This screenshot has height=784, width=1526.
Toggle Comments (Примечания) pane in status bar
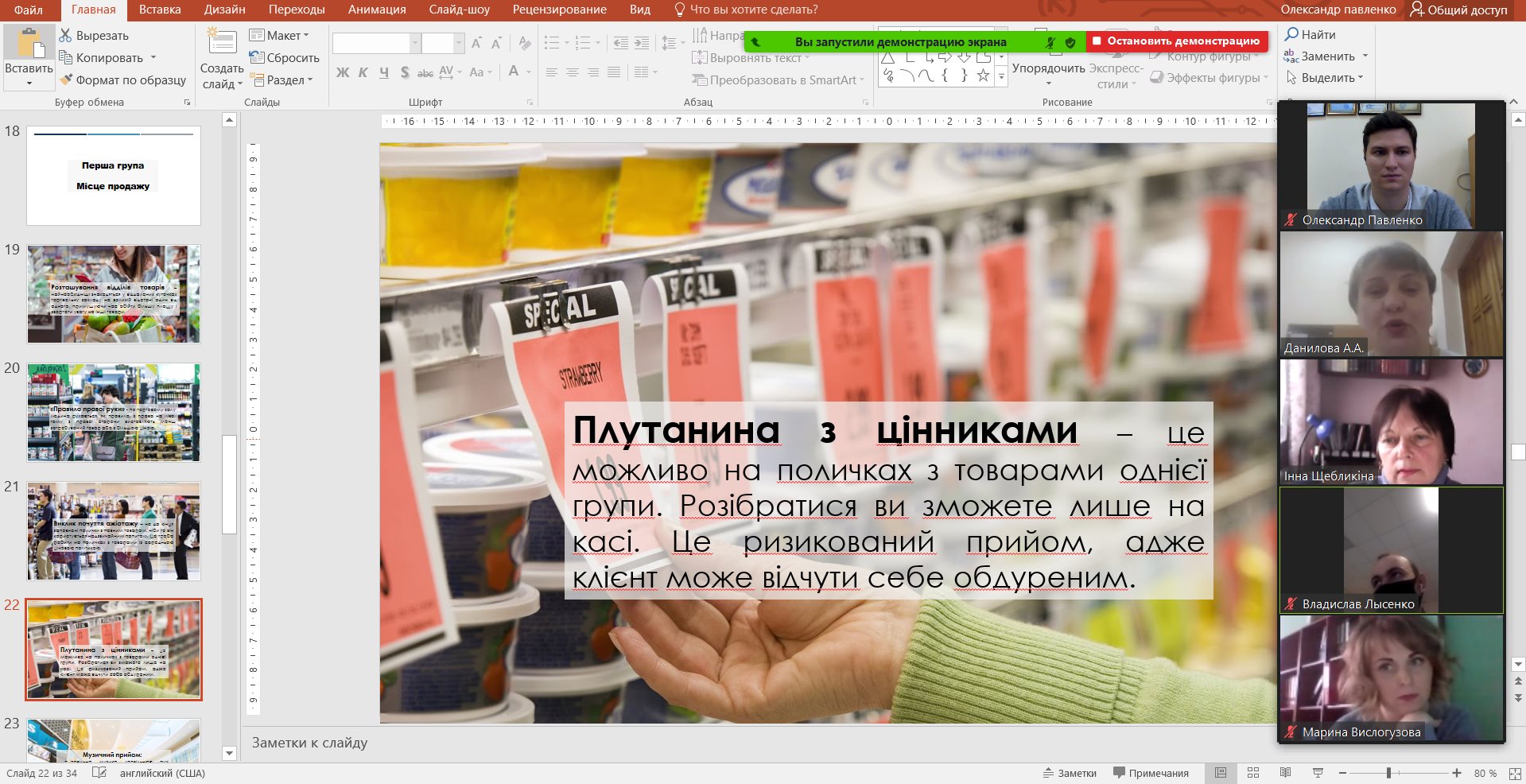(1151, 773)
